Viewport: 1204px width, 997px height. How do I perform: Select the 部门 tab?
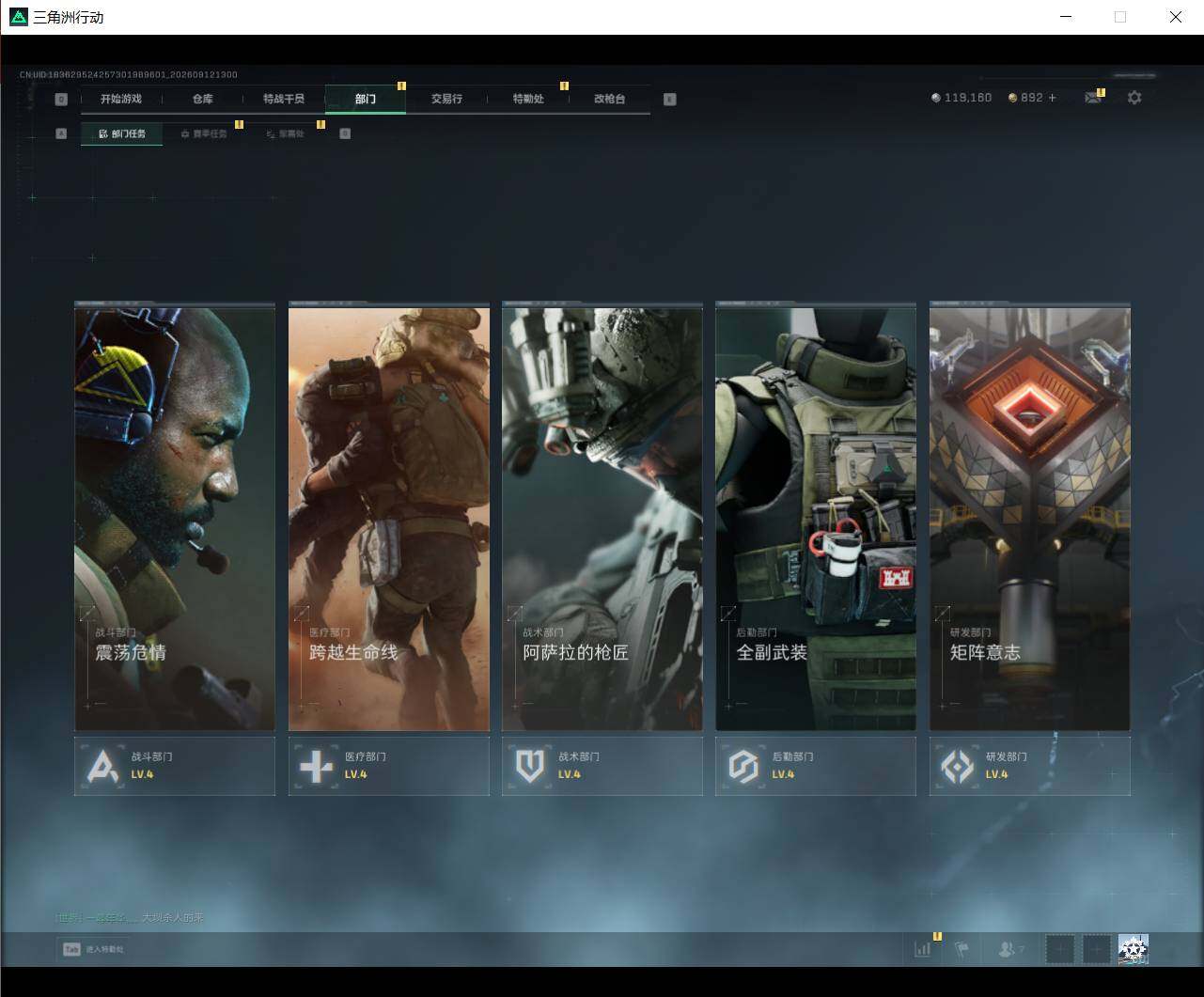pyautogui.click(x=366, y=99)
